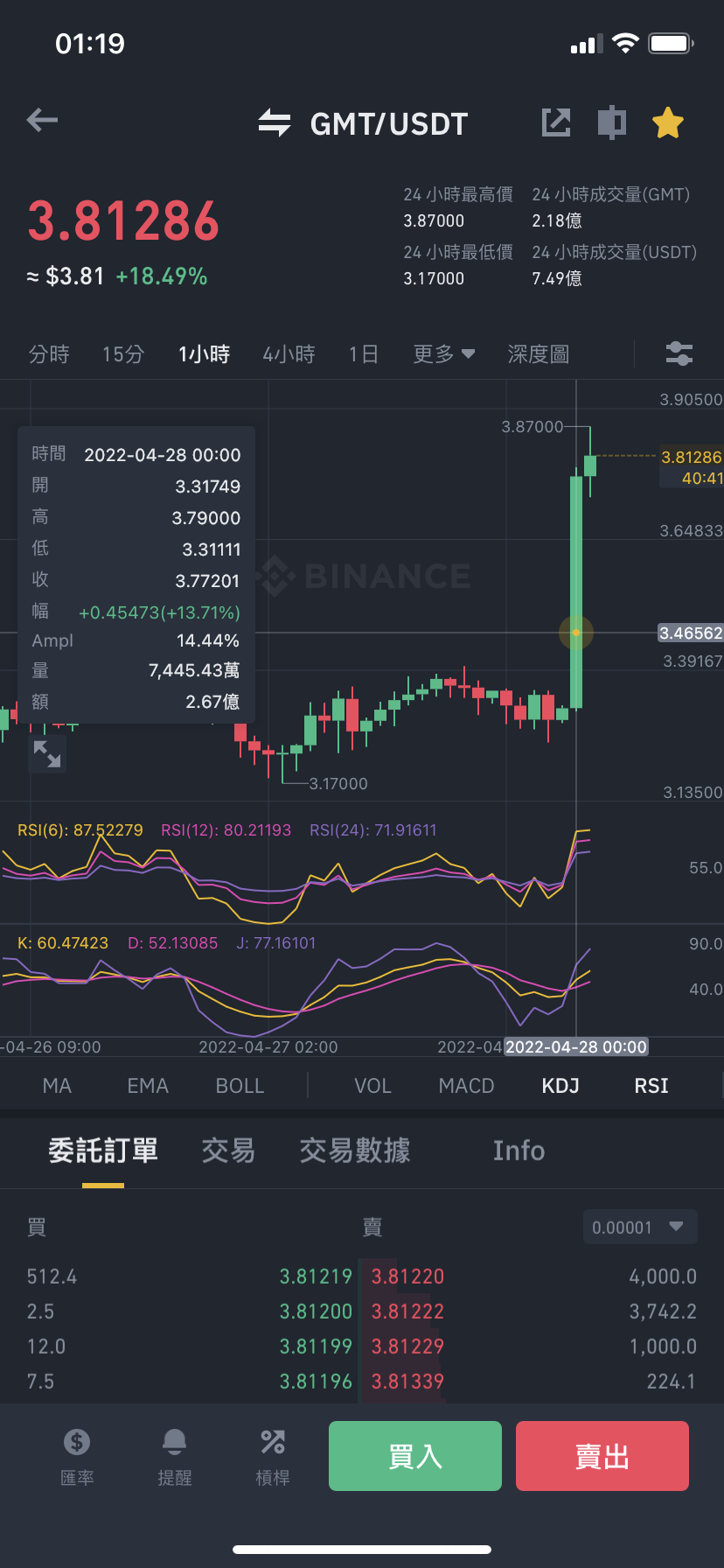The height and width of the screenshot is (1568, 724).
Task: Open the 委託訂單 tab
Action: [103, 1151]
